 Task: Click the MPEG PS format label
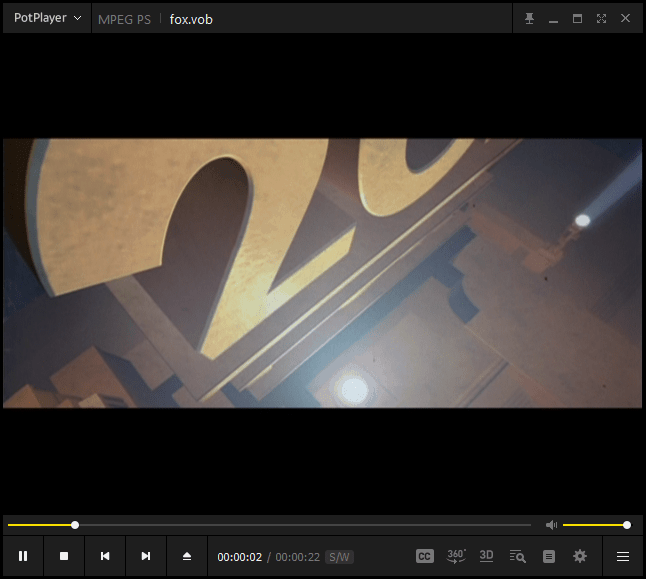pos(124,19)
